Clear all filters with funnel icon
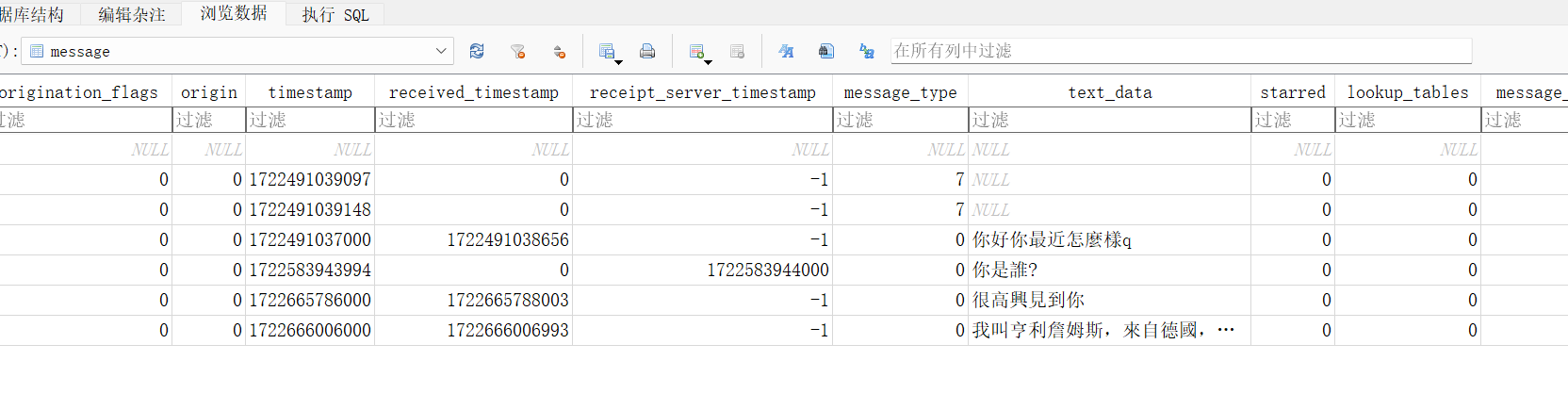This screenshot has width=1568, height=410. click(517, 51)
